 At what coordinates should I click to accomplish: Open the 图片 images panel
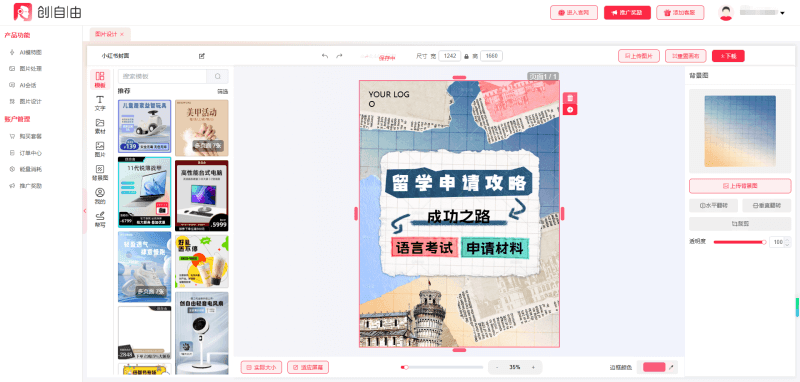[x=100, y=149]
